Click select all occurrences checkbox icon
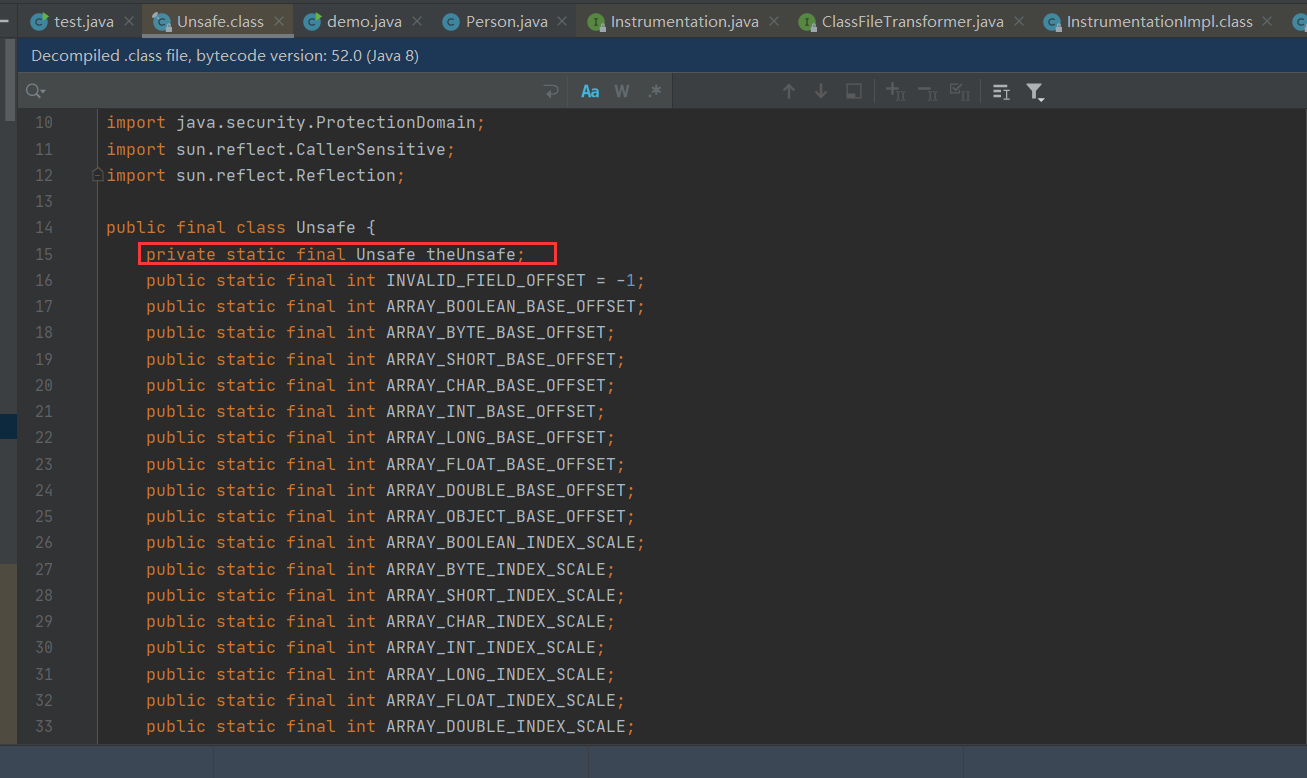Viewport: 1307px width, 778px height. (x=960, y=92)
